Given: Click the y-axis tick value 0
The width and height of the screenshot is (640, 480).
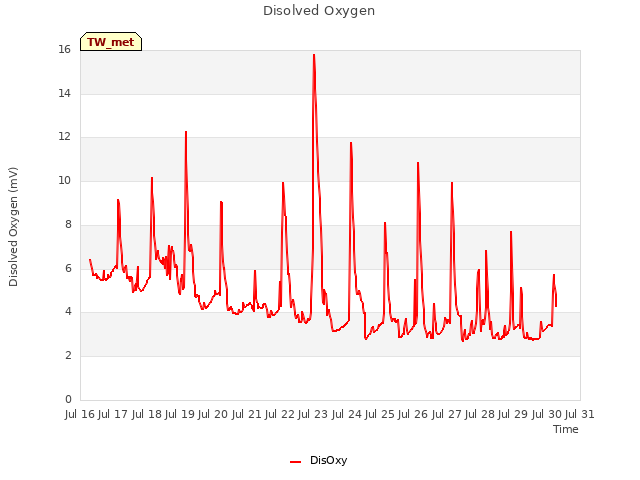Looking at the screenshot, I should 68,399.
